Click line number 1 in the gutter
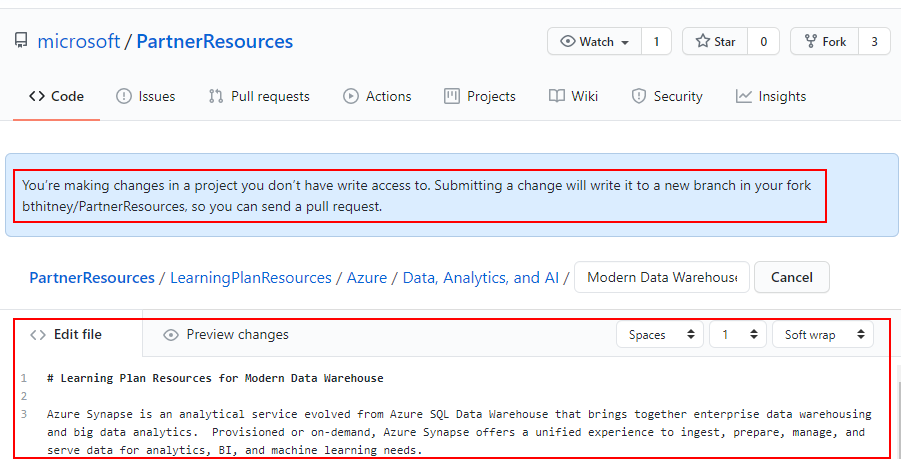This screenshot has height=459, width=901. tap(24, 378)
